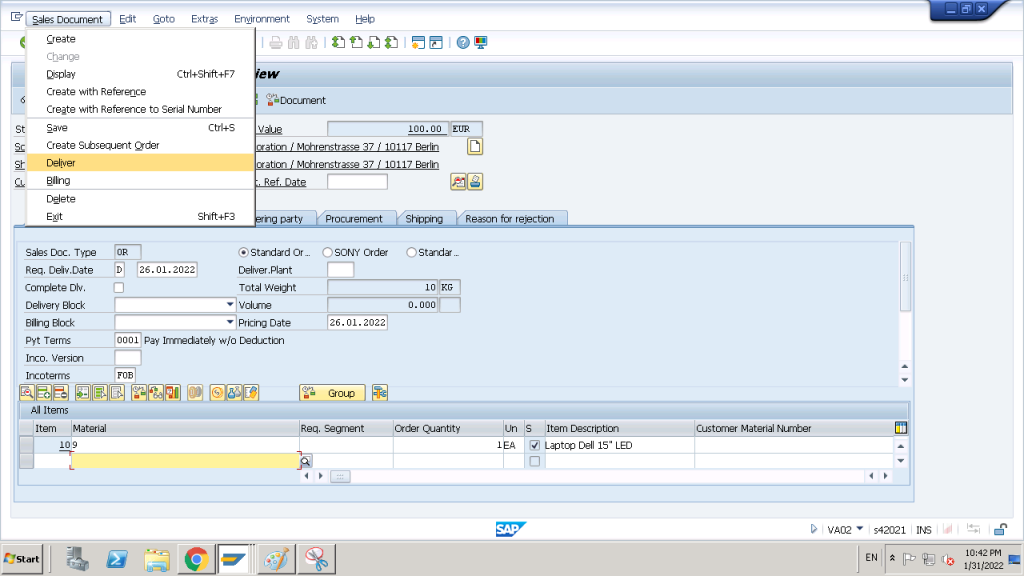Screen dimensions: 1024x576
Task: Open the table column settings icon
Action: coord(901,428)
